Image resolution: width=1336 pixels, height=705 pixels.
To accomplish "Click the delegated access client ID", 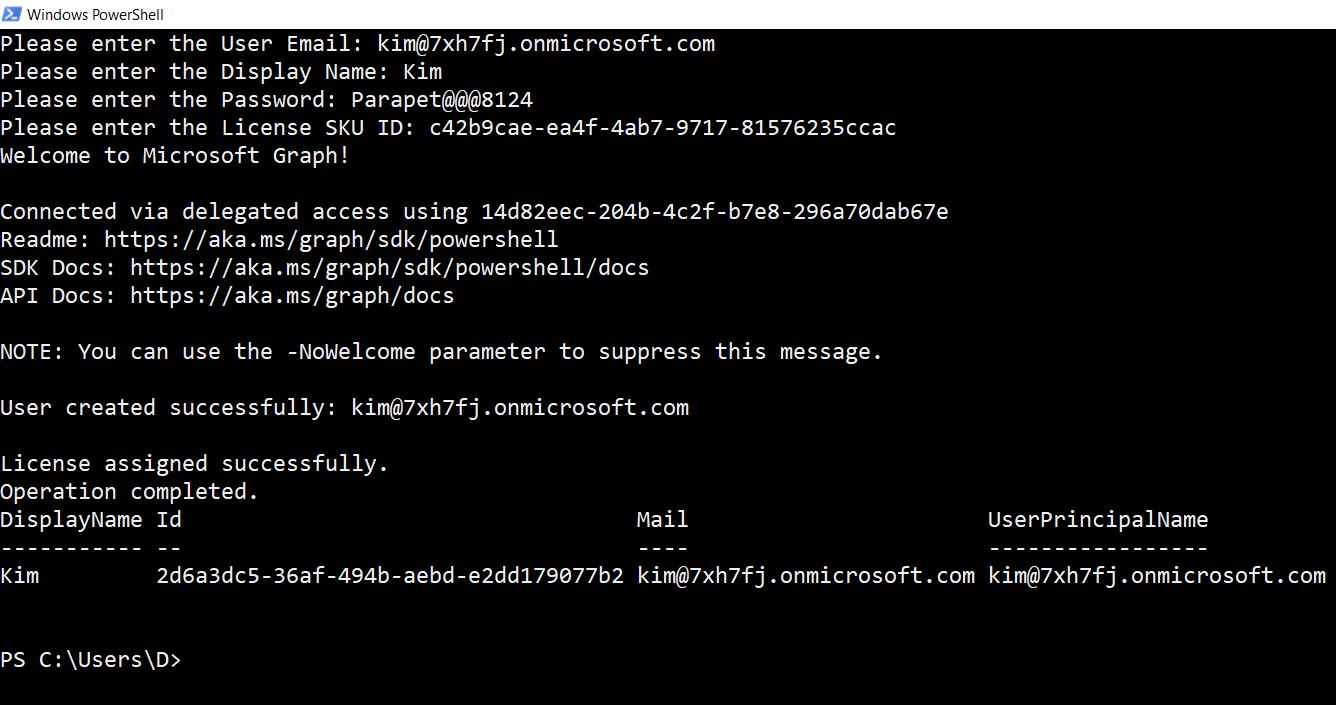I will point(714,212).
